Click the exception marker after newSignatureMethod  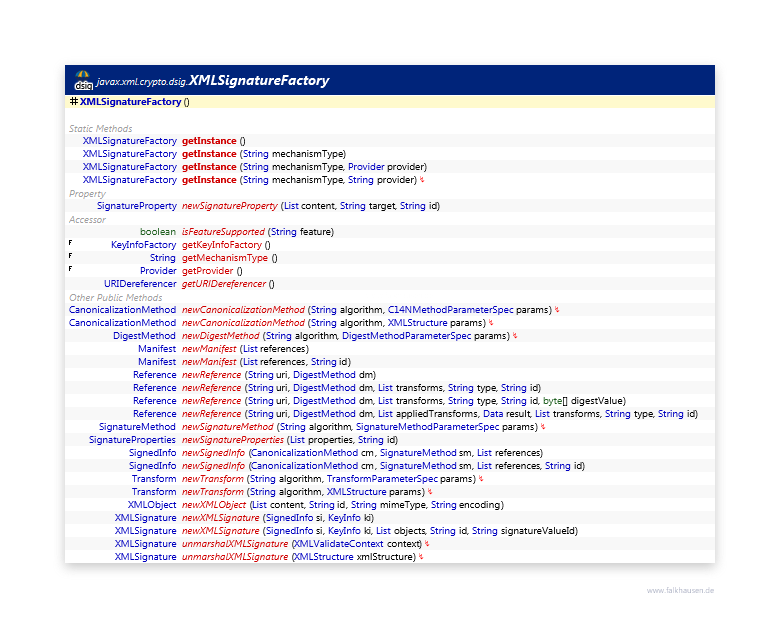click(543, 427)
